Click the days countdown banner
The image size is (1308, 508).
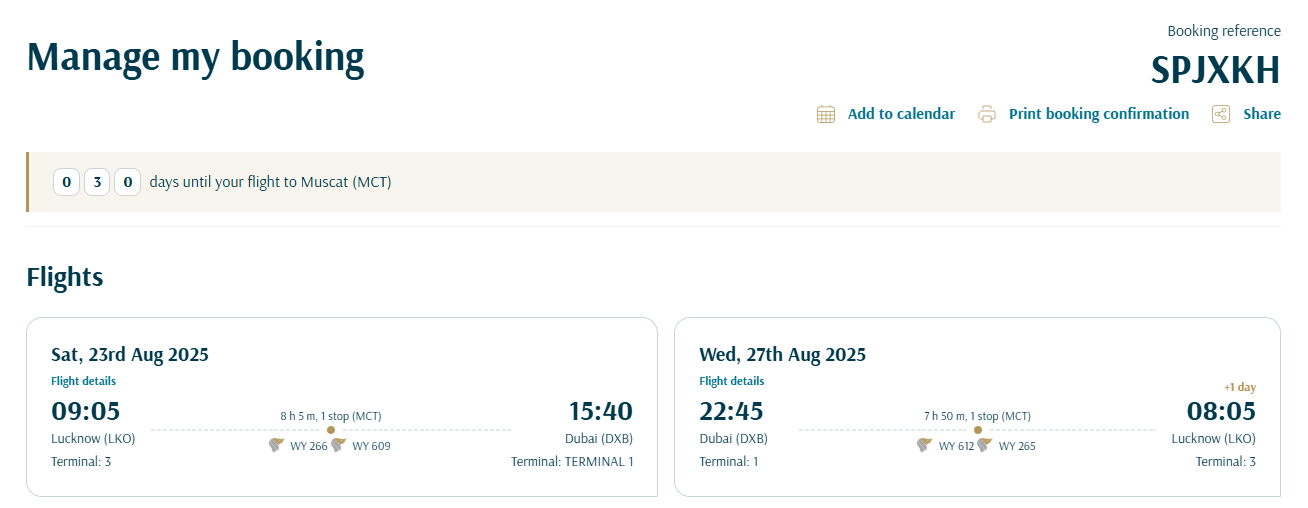[653, 182]
